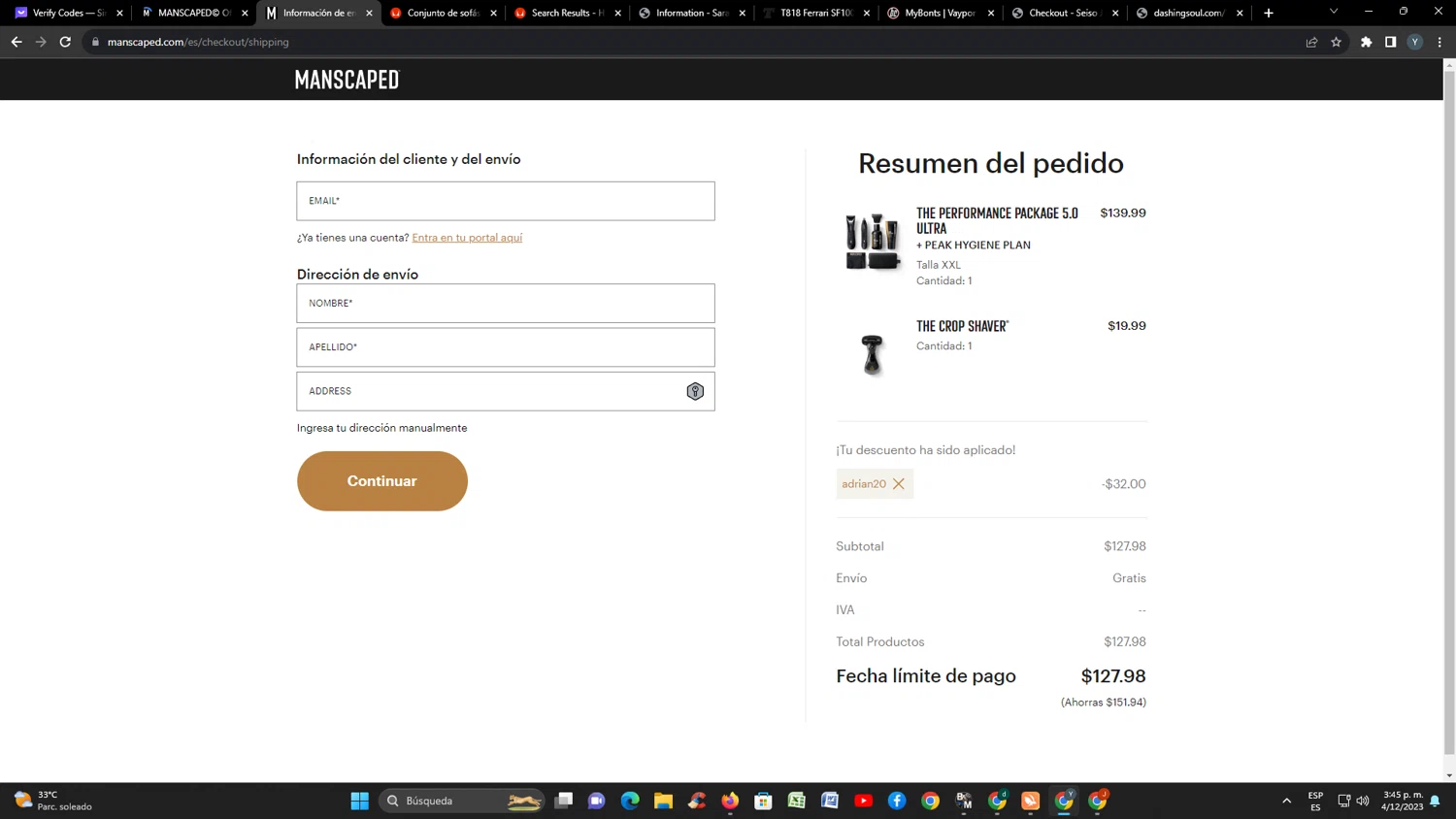Viewport: 1456px width, 819px height.
Task: Click the Continuar button
Action: tap(382, 481)
